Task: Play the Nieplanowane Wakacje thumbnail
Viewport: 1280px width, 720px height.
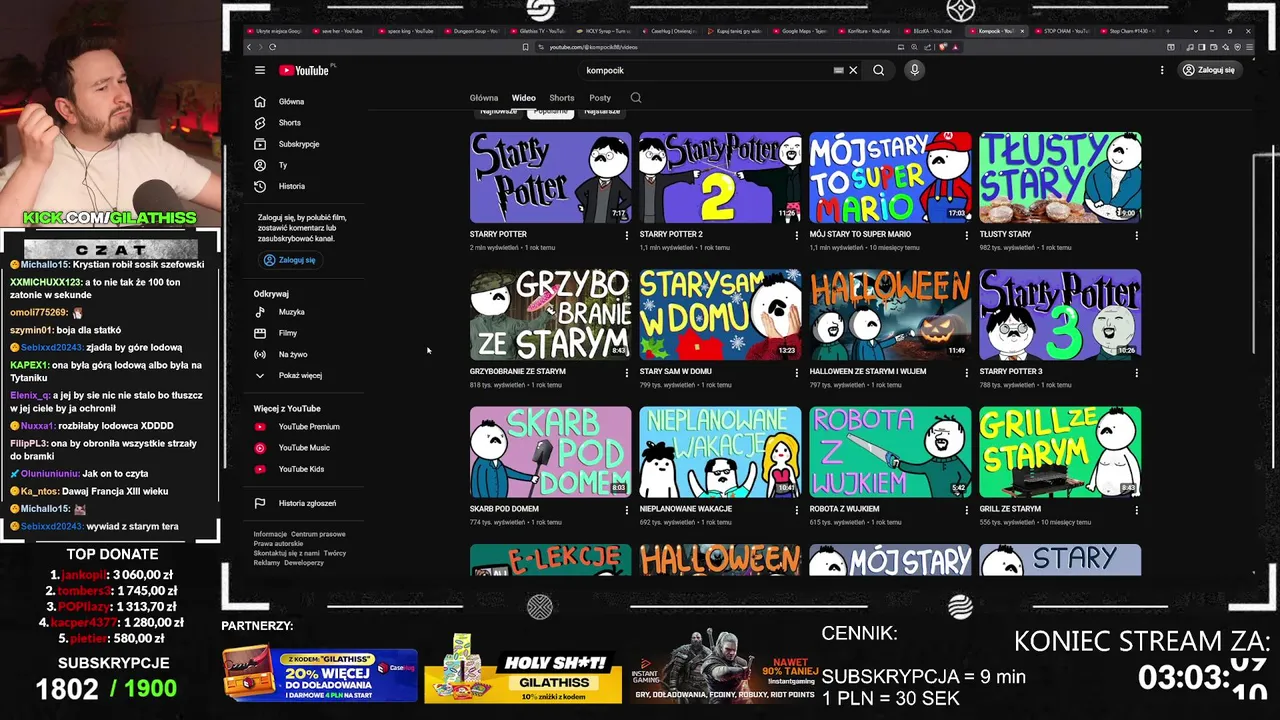Action: tap(720, 452)
